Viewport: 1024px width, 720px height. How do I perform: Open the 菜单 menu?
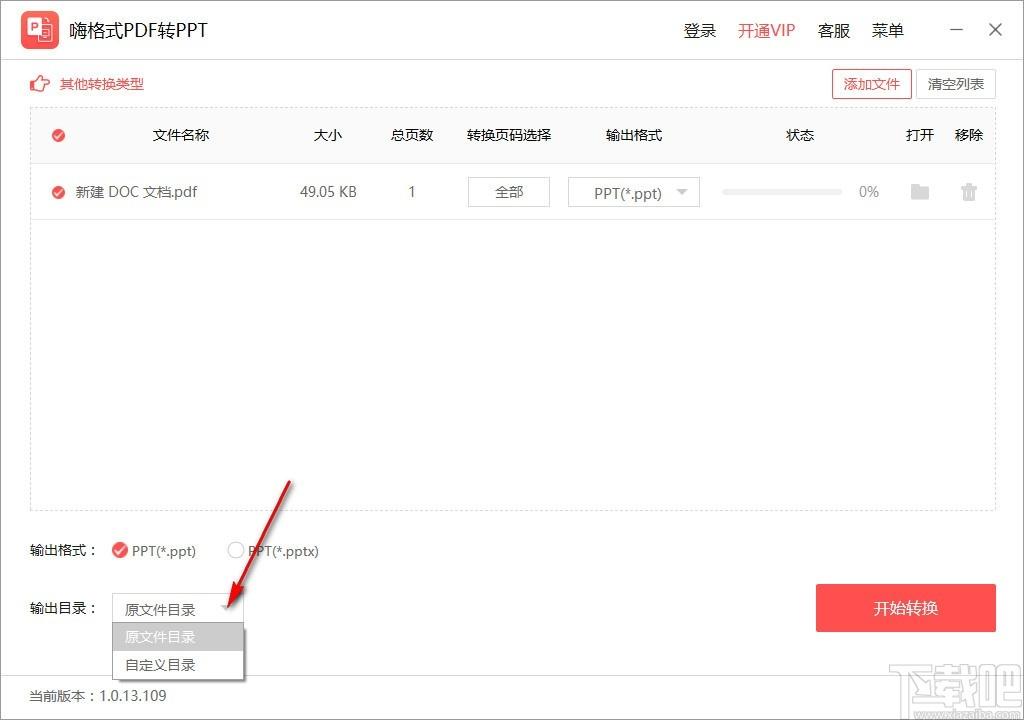click(888, 31)
